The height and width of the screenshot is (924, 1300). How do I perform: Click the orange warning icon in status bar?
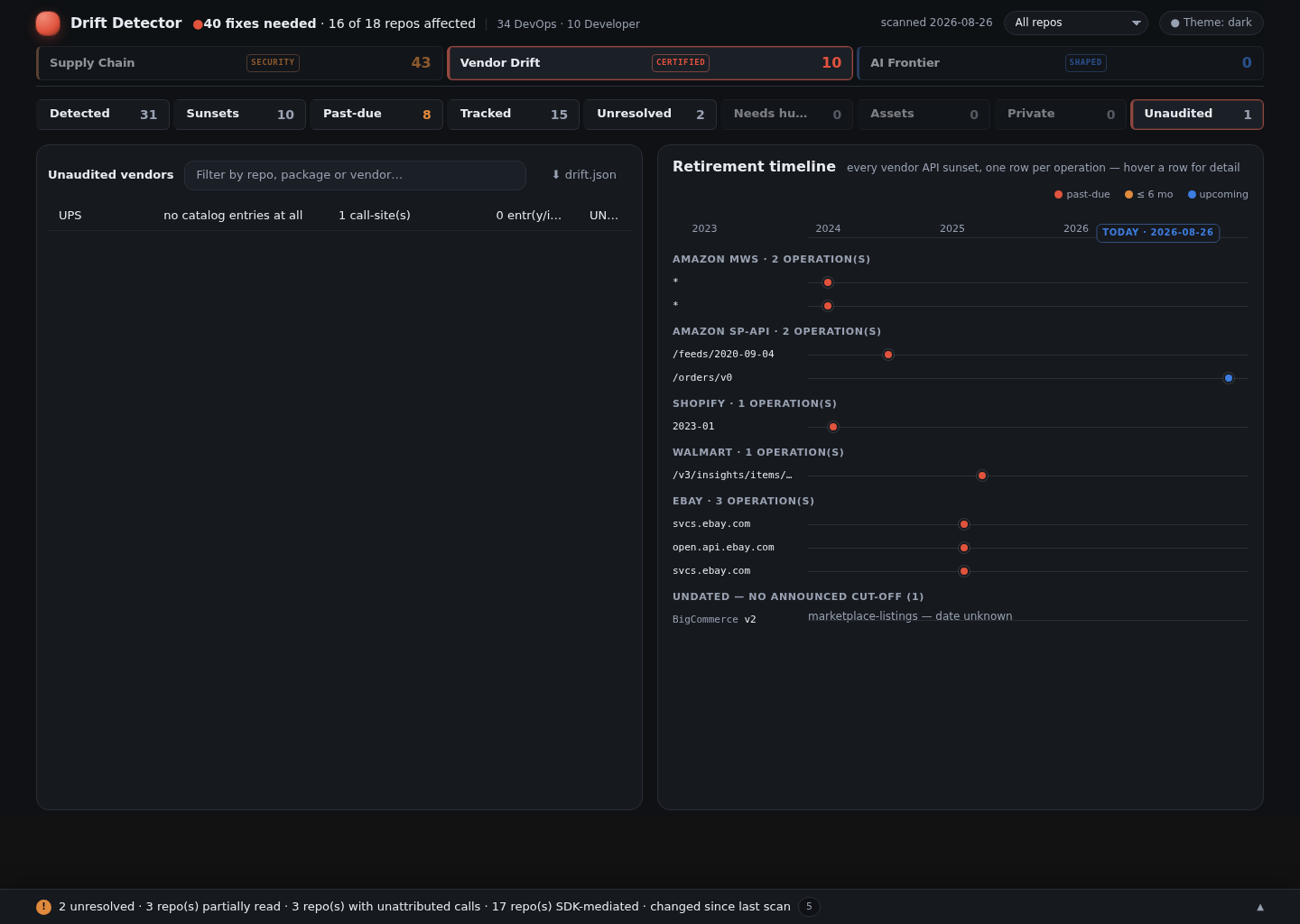(x=43, y=907)
